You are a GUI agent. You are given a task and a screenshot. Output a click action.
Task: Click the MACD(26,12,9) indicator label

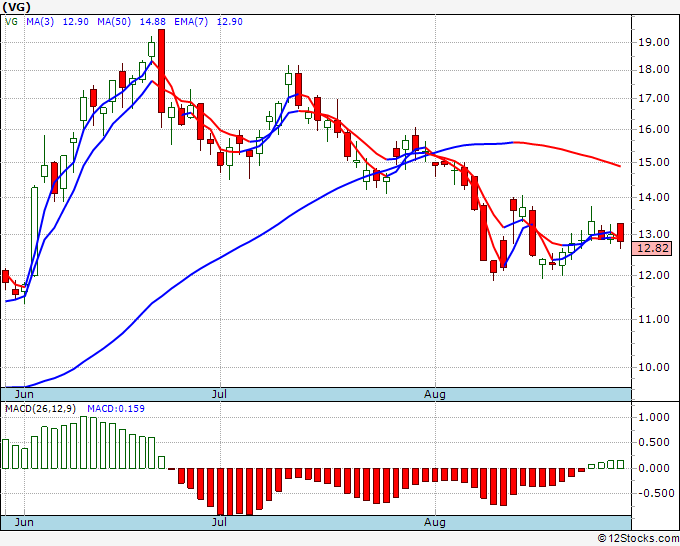pyautogui.click(x=41, y=409)
